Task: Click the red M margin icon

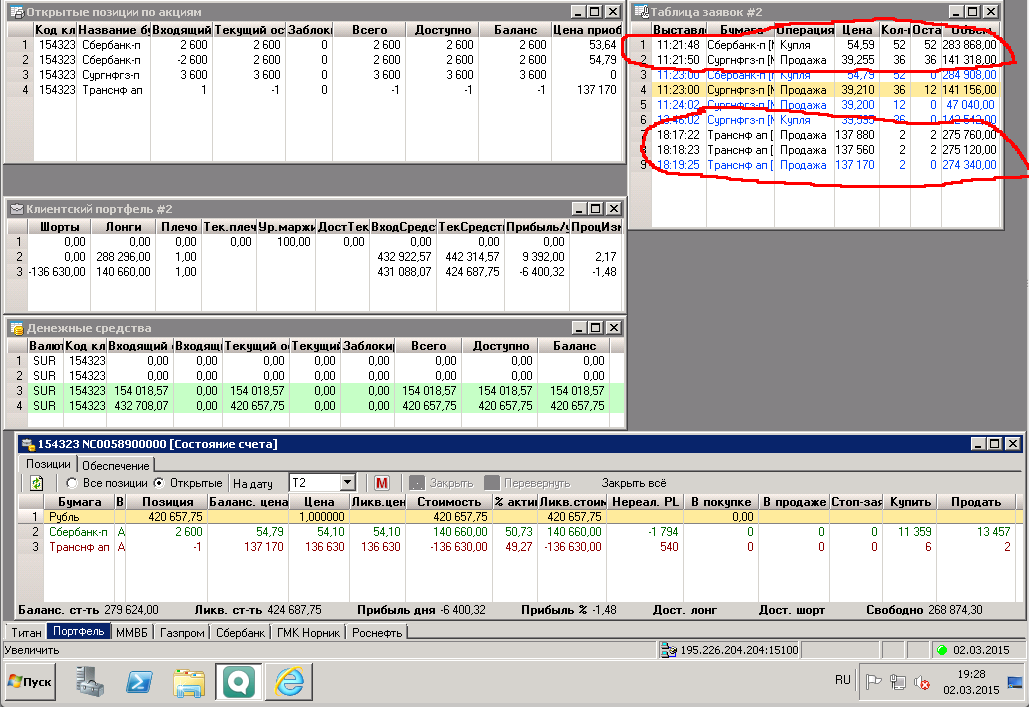Action: tap(381, 483)
